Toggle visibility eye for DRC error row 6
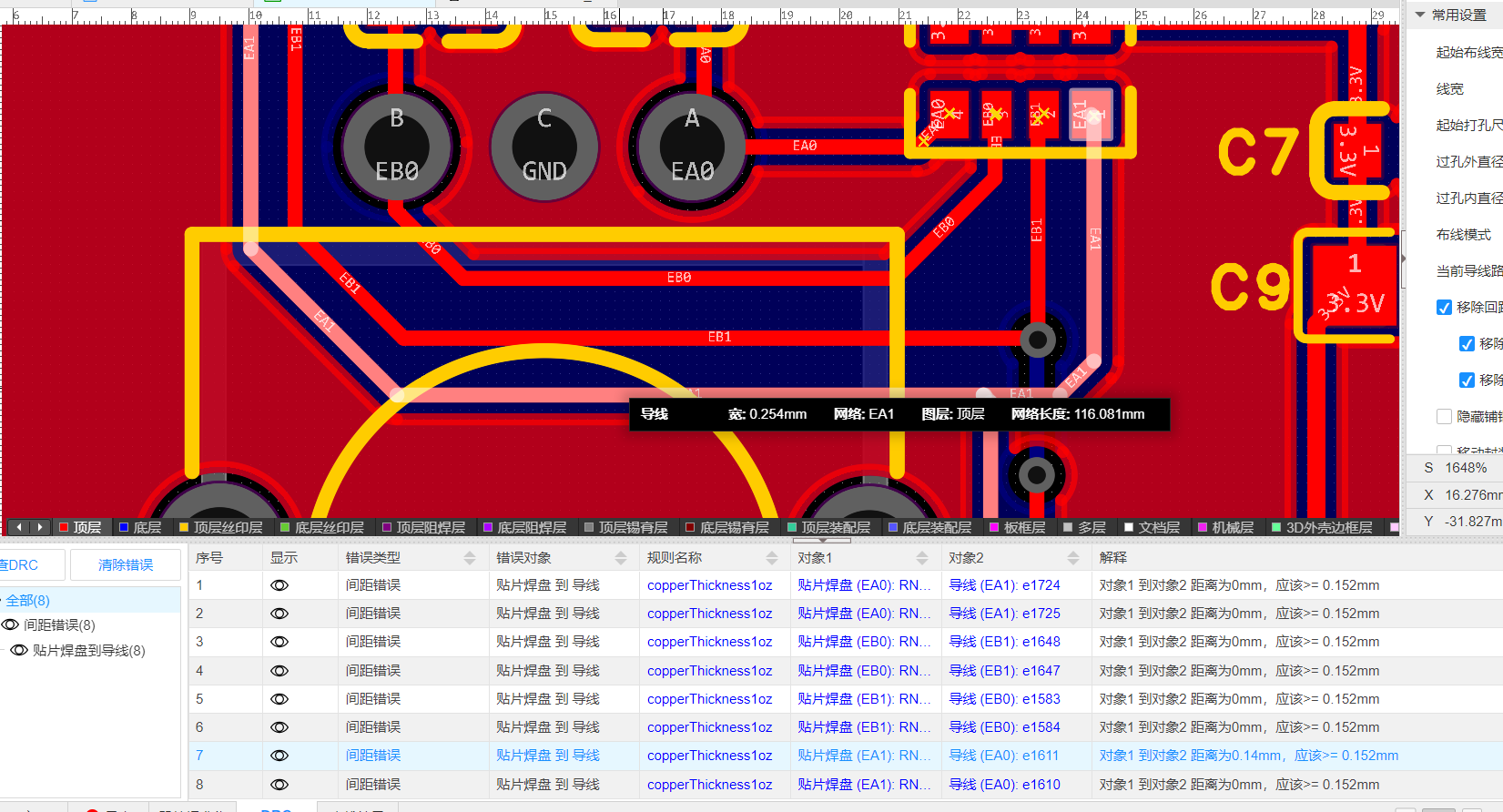The width and height of the screenshot is (1503, 812). (279, 727)
